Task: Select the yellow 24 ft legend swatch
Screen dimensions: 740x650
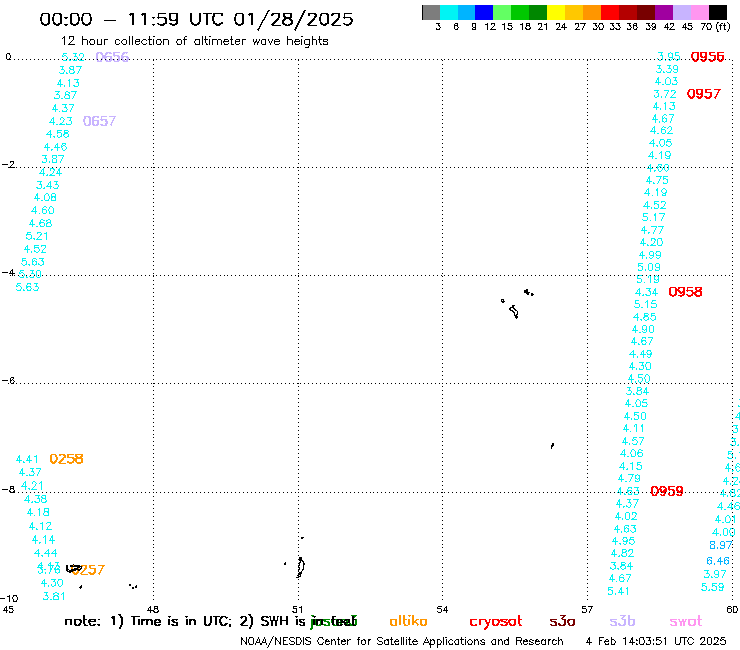Action: (556, 12)
